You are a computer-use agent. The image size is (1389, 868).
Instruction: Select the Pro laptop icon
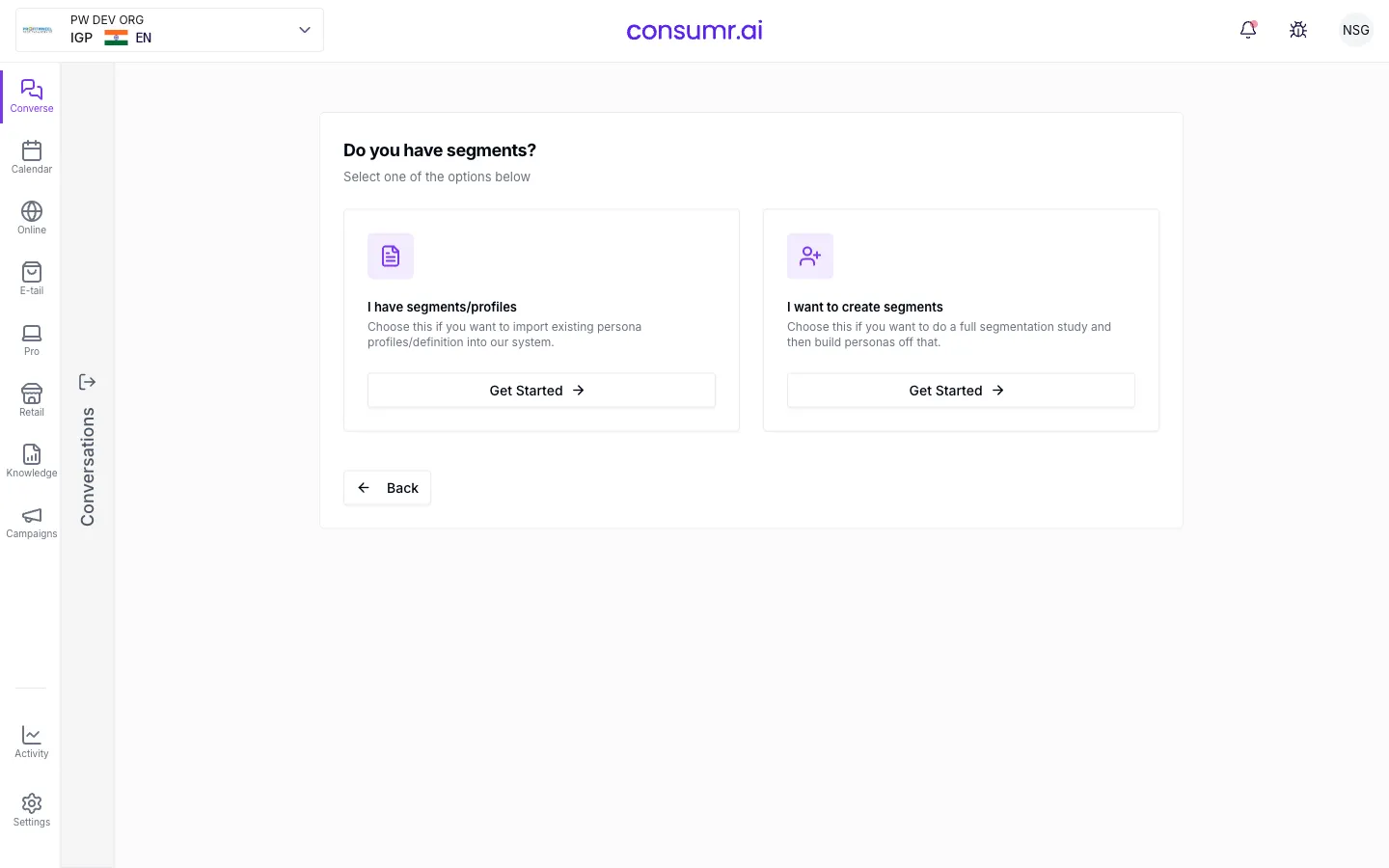tap(31, 339)
